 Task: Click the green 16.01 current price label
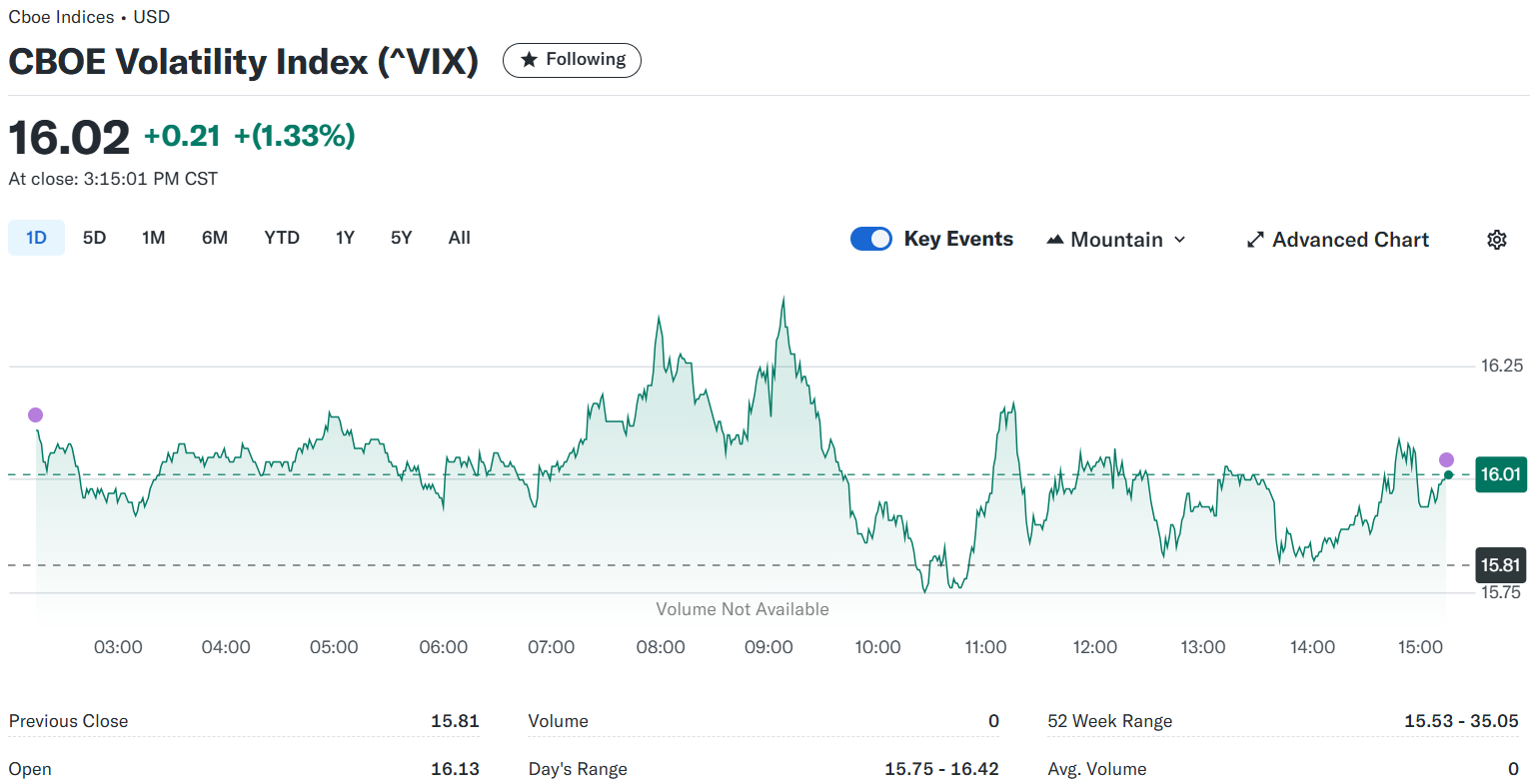(x=1500, y=474)
